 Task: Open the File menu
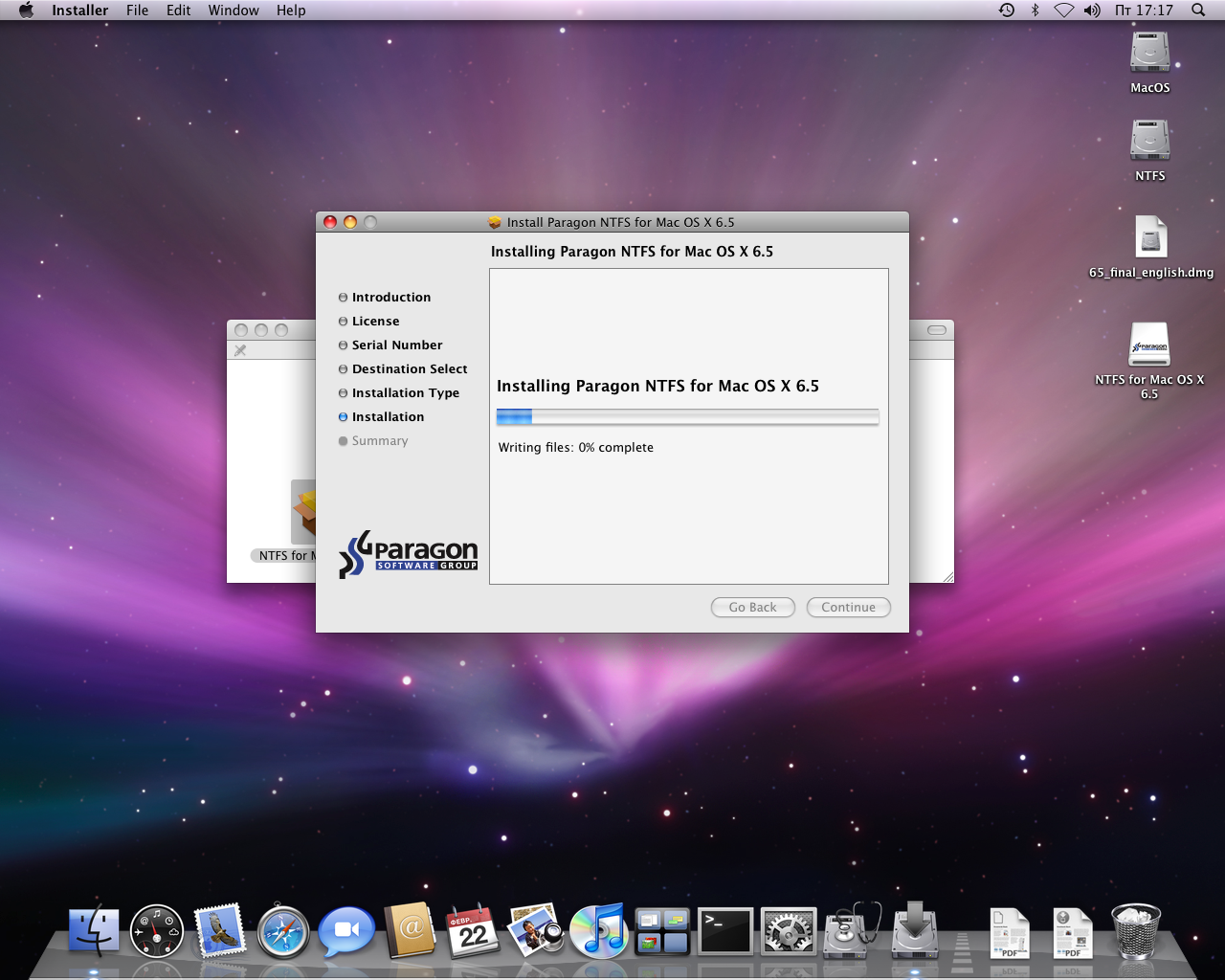click(137, 11)
